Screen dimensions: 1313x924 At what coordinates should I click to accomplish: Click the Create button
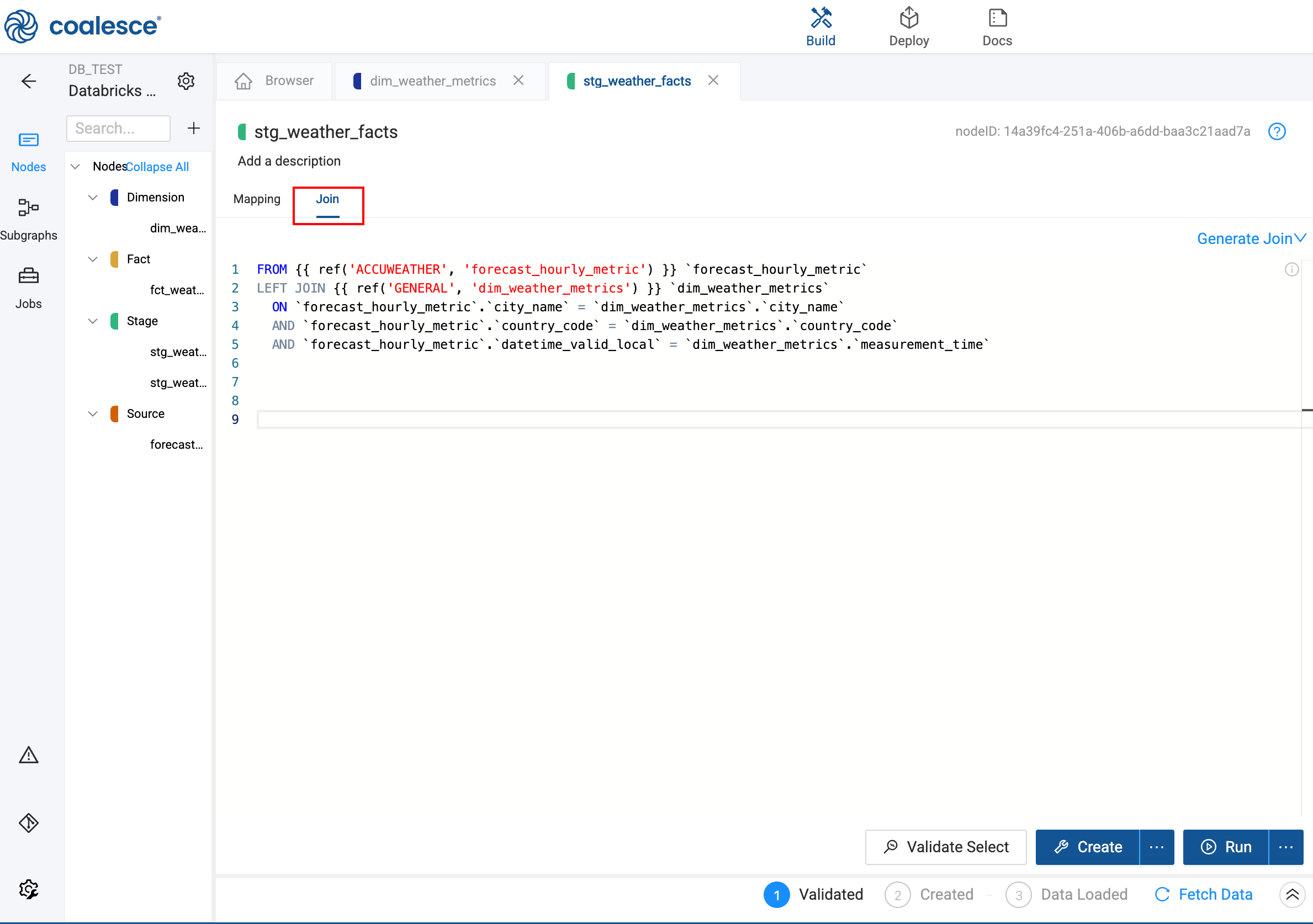[x=1088, y=847]
